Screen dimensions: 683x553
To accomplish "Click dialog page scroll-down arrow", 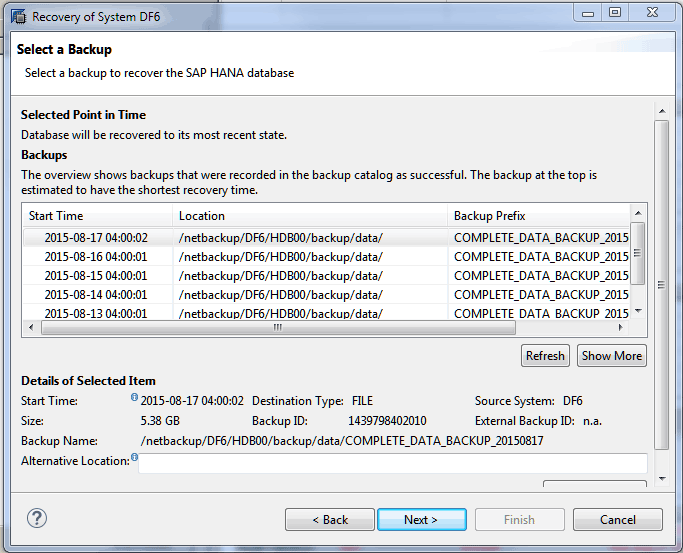I will [x=662, y=479].
